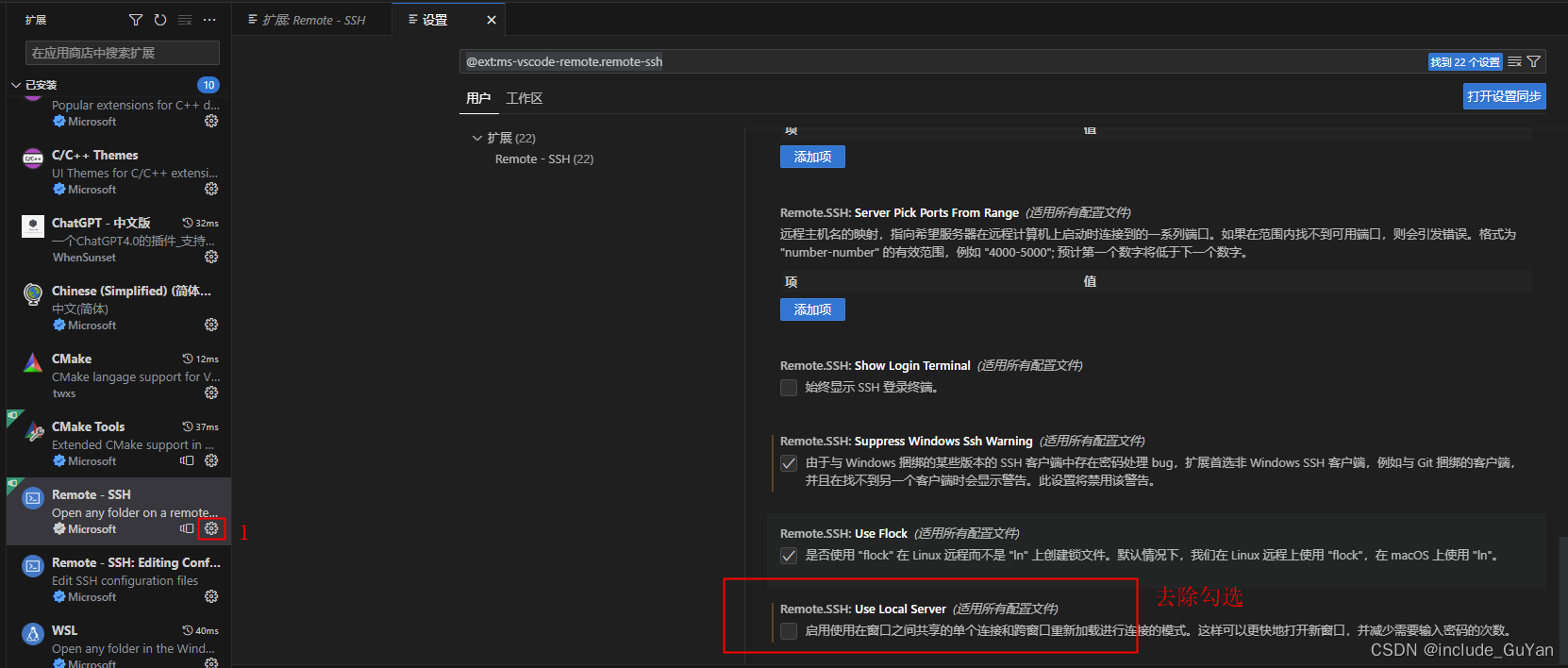
Task: Select the WSL penguin extension icon
Action: (x=33, y=634)
